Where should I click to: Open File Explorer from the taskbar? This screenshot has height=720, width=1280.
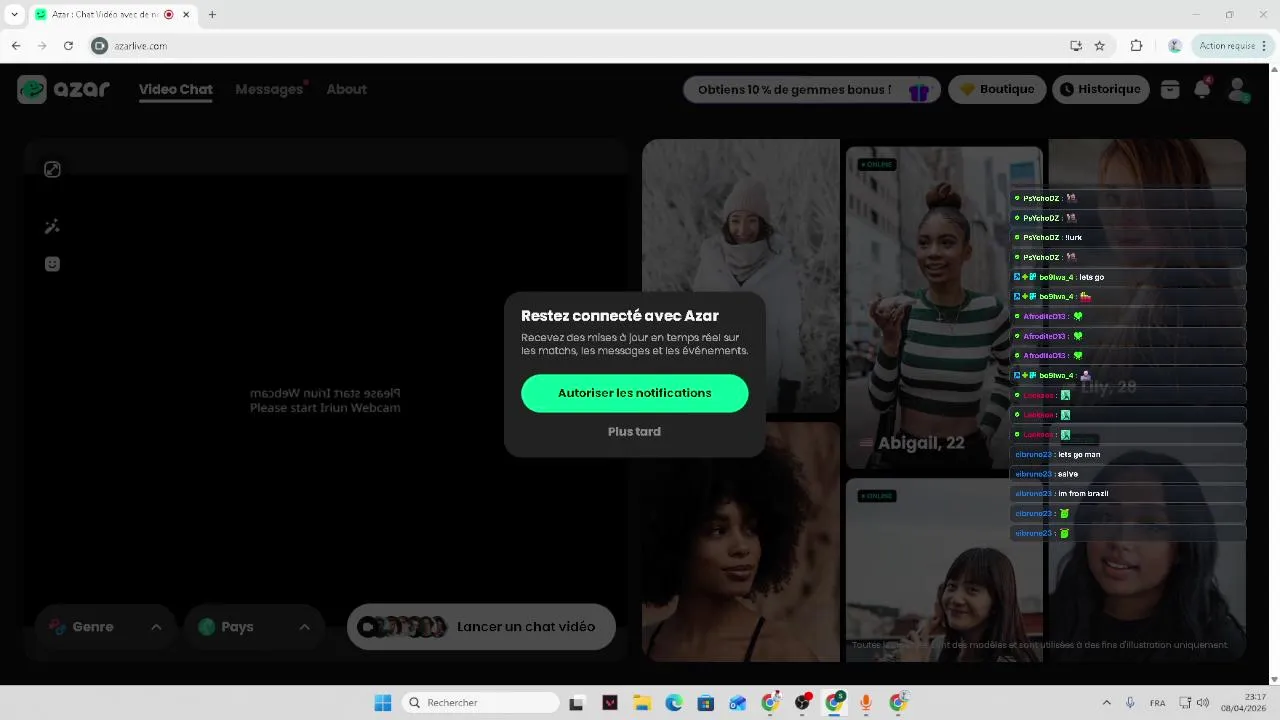coord(641,703)
